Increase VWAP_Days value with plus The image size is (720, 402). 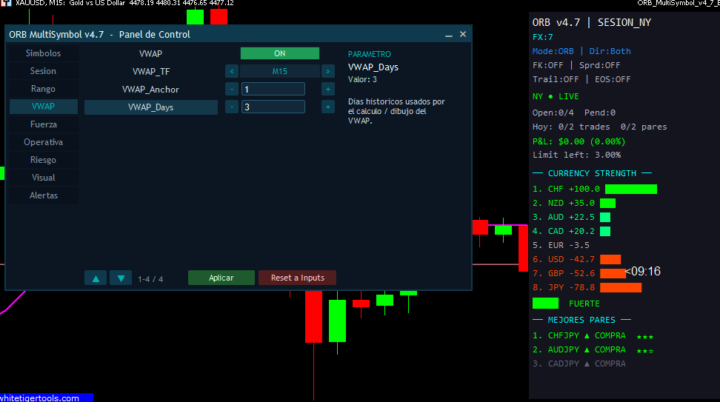[328, 107]
